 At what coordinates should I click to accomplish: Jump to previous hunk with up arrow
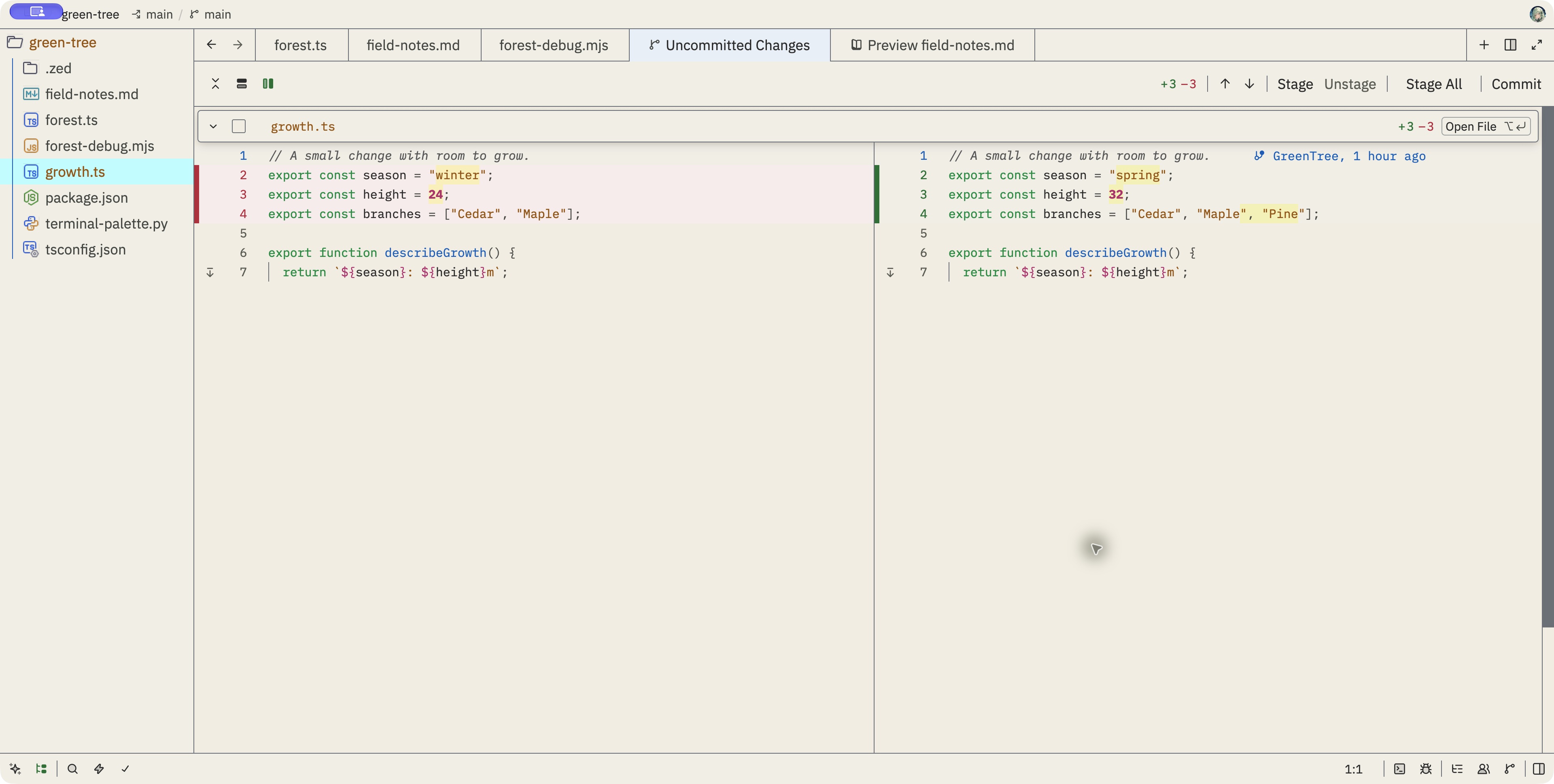[1225, 84]
